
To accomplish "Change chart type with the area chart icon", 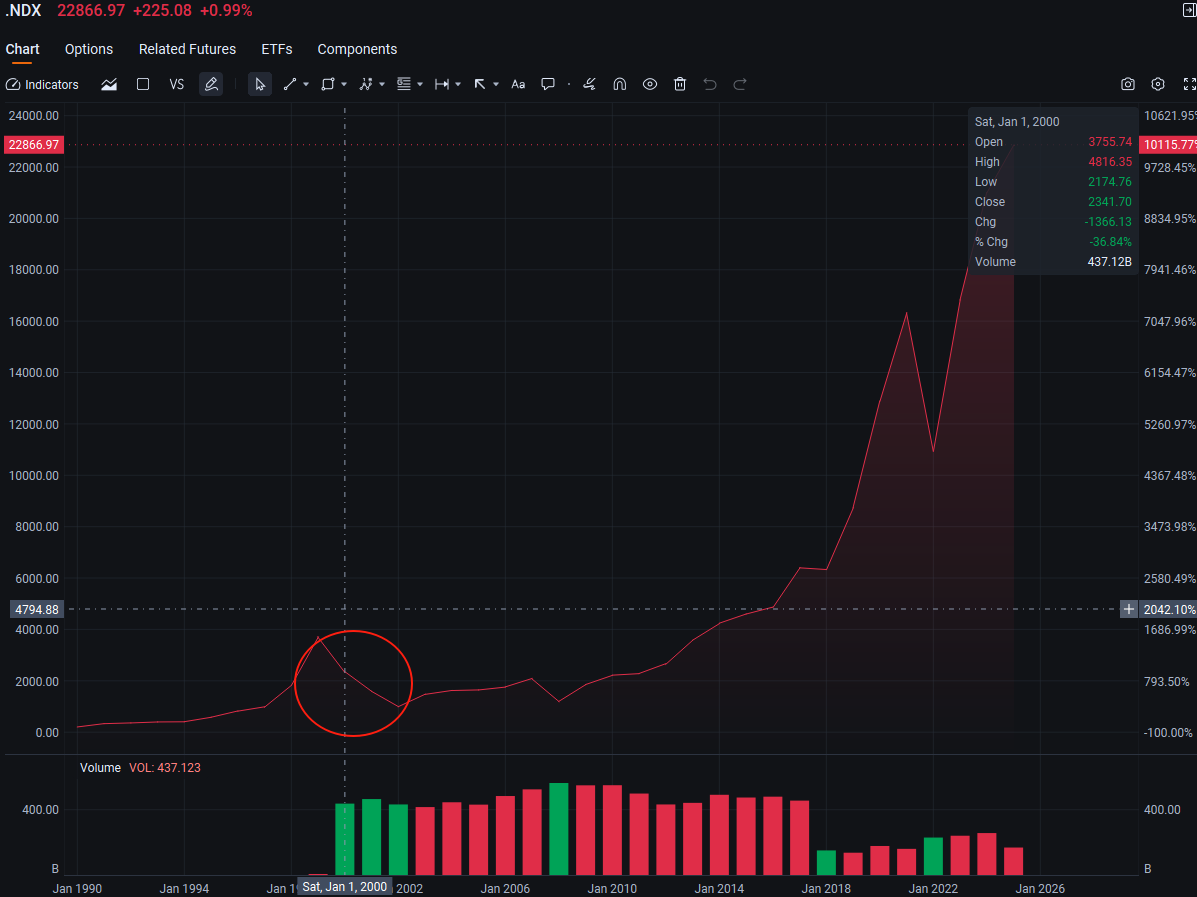I will click(109, 85).
